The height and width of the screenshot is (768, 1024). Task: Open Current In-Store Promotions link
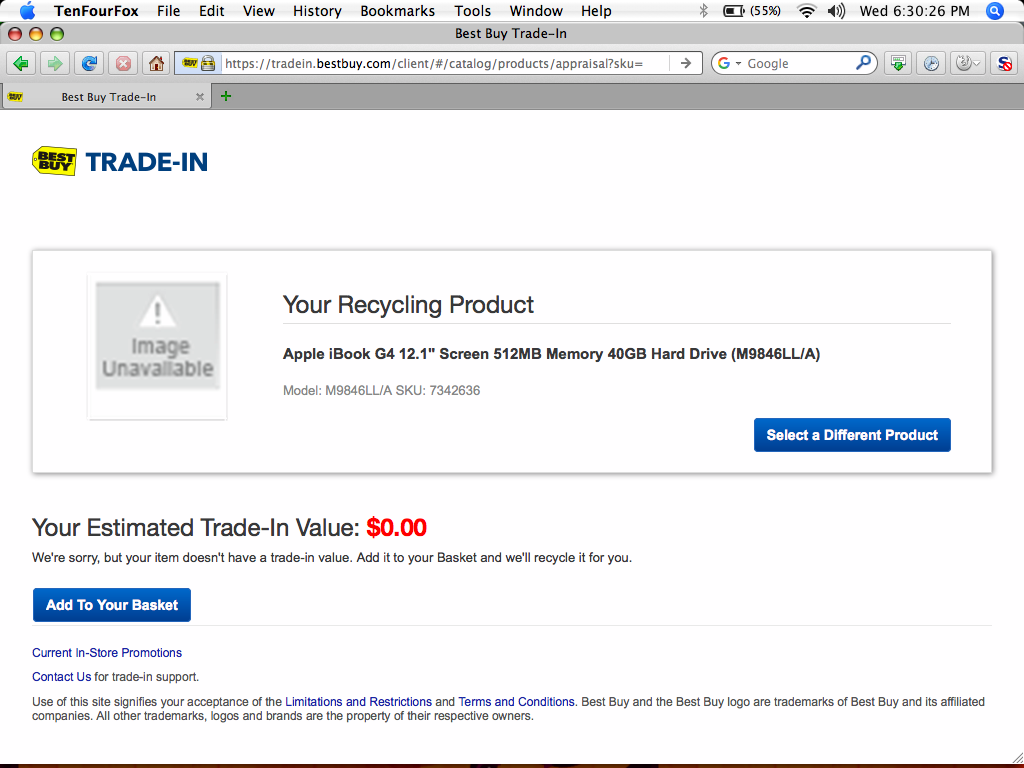pyautogui.click(x=107, y=652)
